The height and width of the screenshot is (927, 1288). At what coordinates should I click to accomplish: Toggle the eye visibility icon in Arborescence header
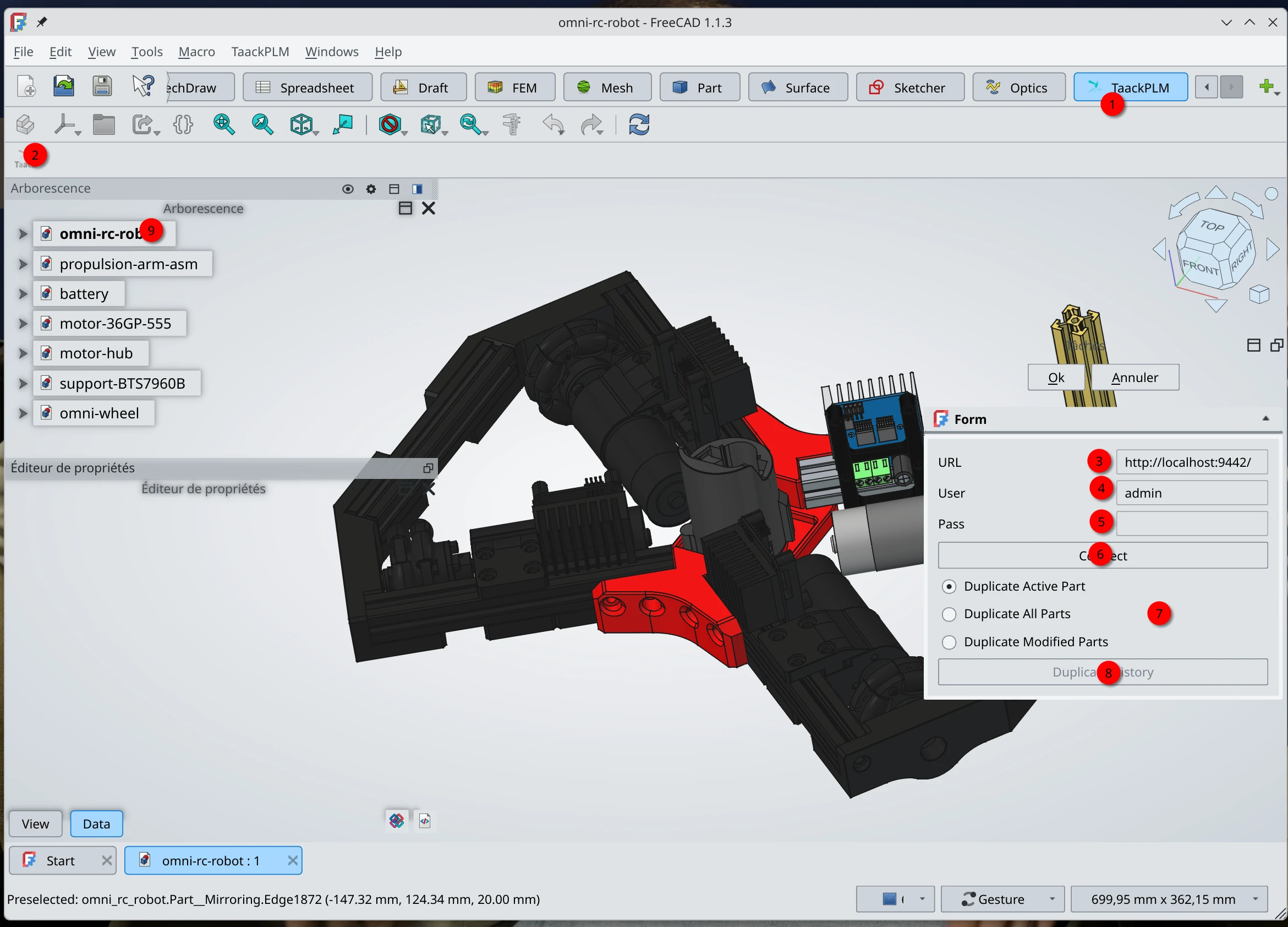348,189
